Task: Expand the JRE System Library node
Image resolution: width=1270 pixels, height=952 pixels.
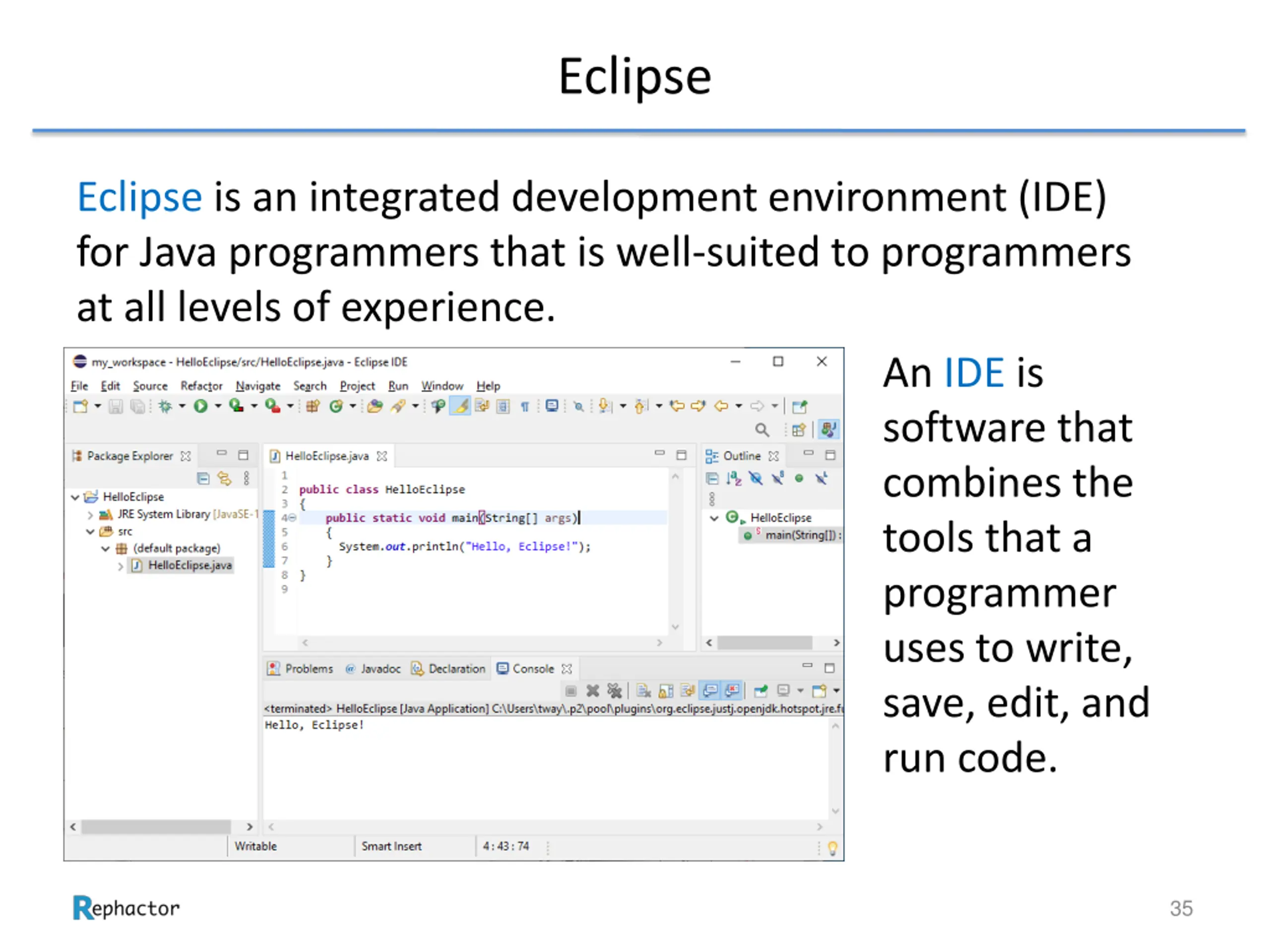Action: 90,515
